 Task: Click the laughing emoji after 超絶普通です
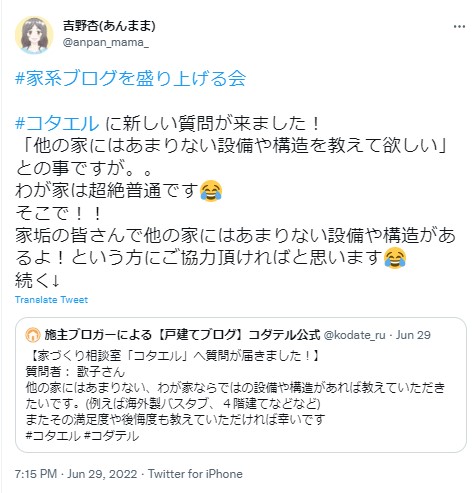211,191
